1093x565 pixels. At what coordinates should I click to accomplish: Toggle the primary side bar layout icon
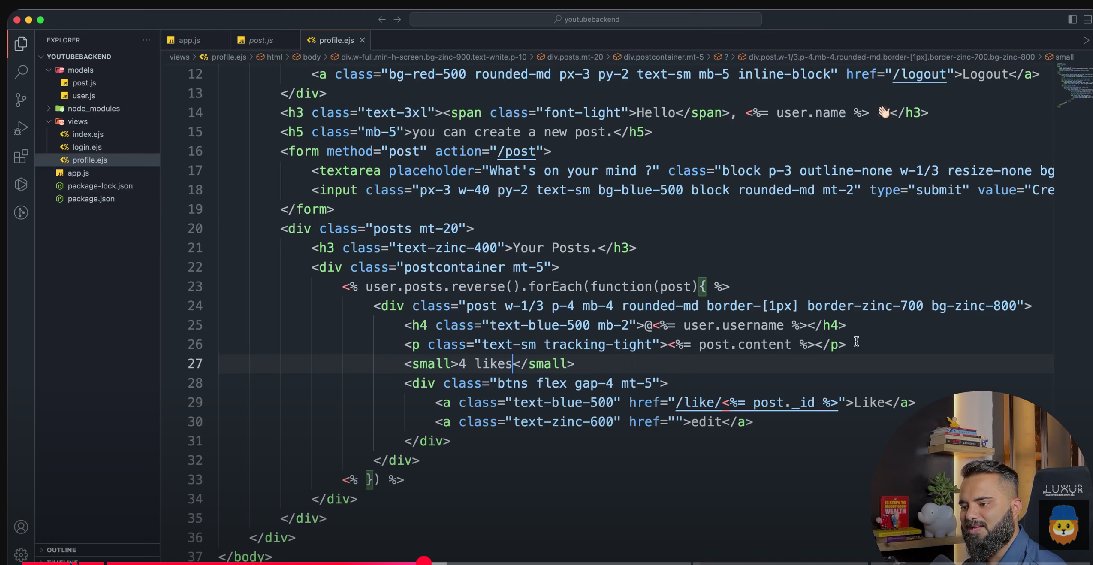point(1073,20)
